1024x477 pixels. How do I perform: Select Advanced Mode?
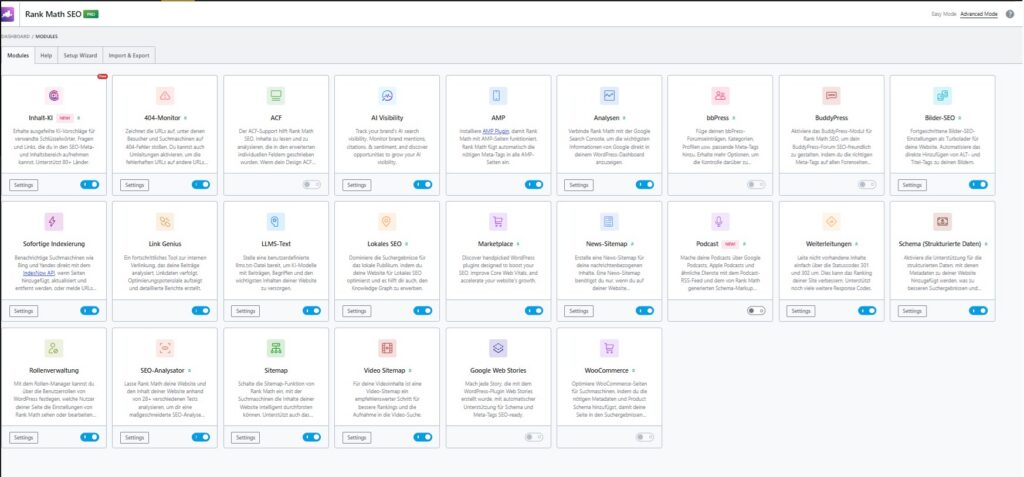click(x=979, y=14)
